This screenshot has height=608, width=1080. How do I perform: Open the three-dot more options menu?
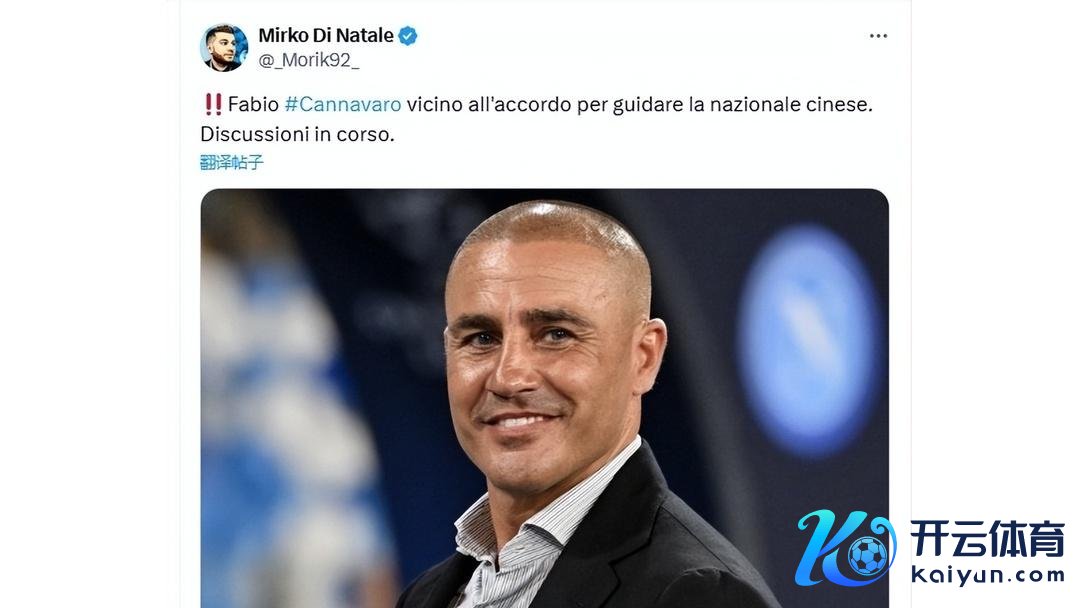pos(878,36)
